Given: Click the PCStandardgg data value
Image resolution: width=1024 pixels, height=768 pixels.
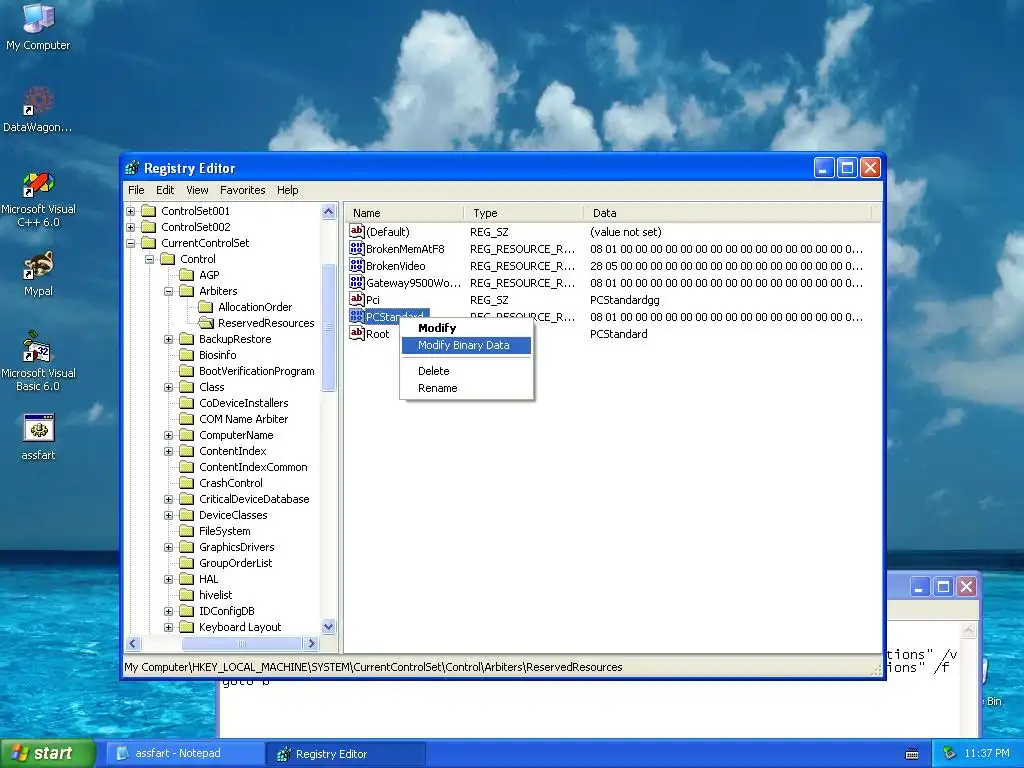Looking at the screenshot, I should pos(624,300).
